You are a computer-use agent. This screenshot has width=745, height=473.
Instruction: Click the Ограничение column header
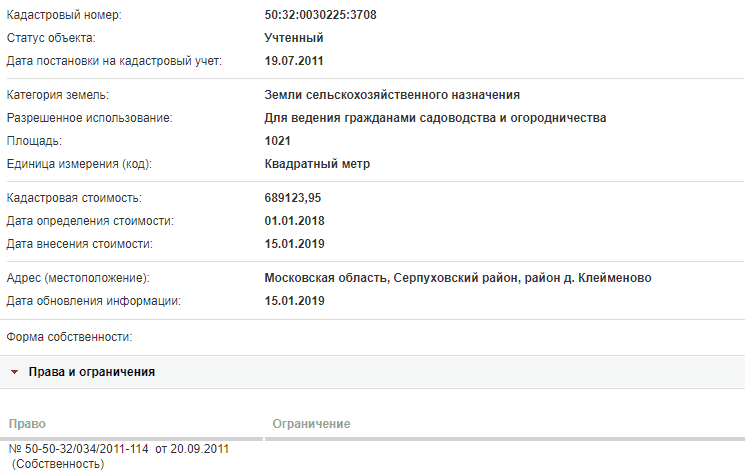point(311,424)
